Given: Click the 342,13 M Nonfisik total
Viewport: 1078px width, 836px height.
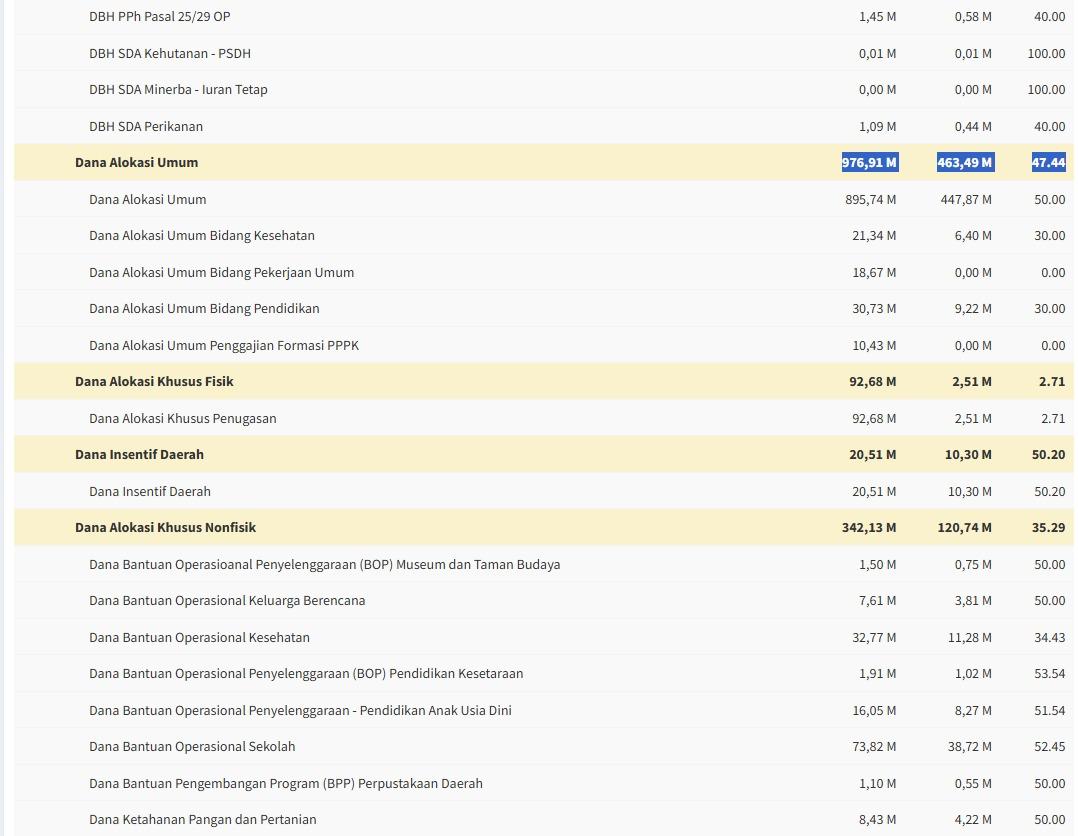Looking at the screenshot, I should click(x=869, y=527).
